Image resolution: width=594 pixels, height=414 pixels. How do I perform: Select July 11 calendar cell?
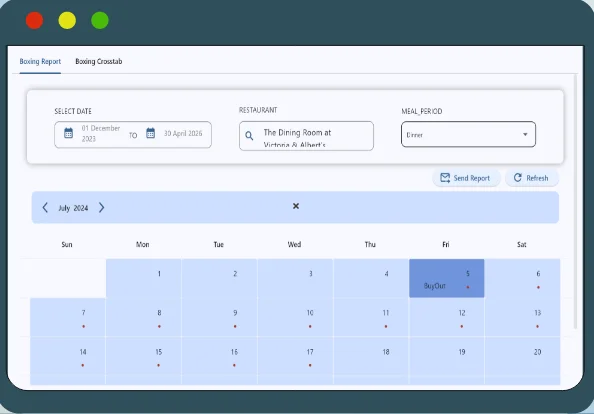coord(370,317)
